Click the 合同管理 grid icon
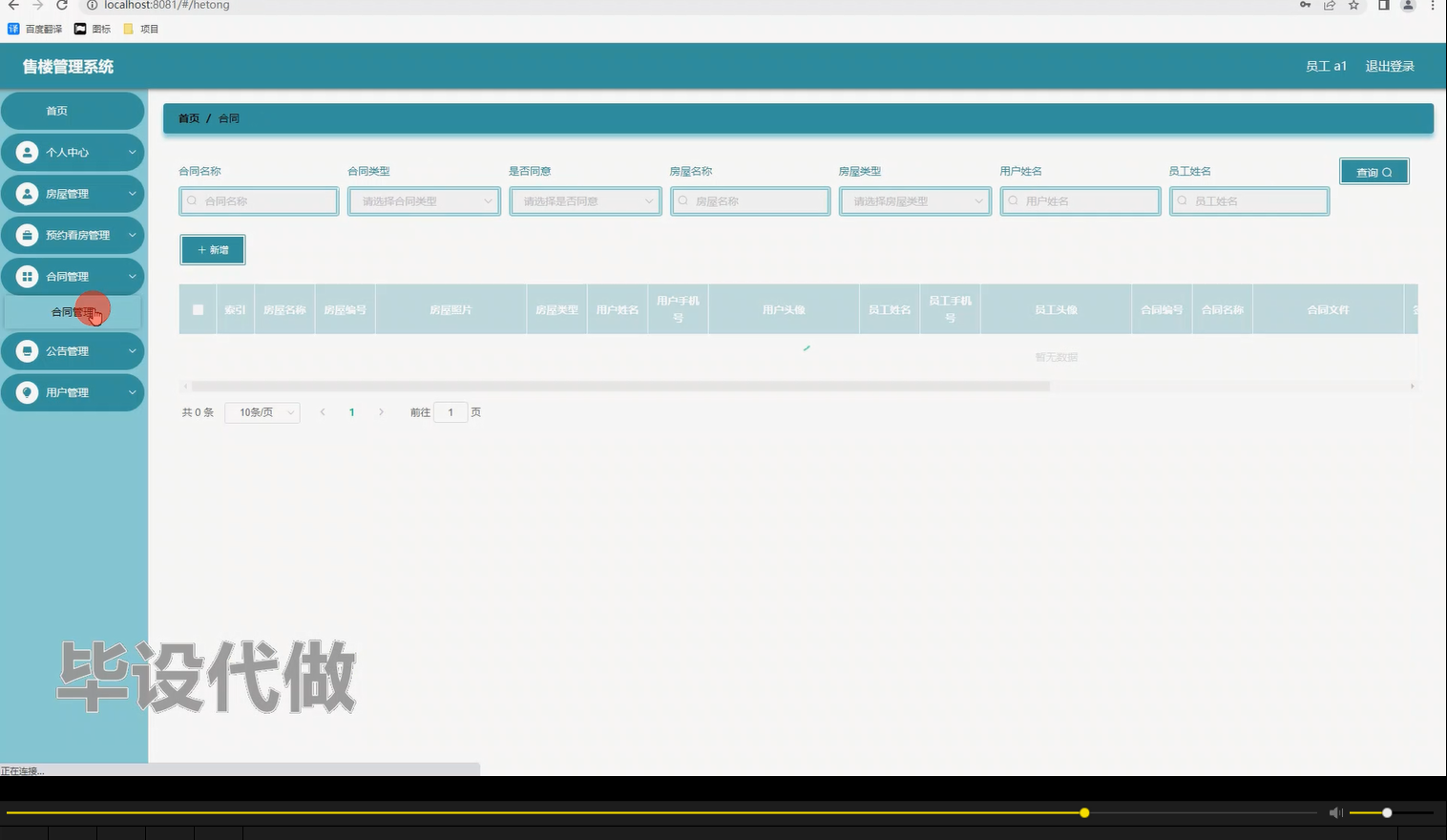 (28, 277)
